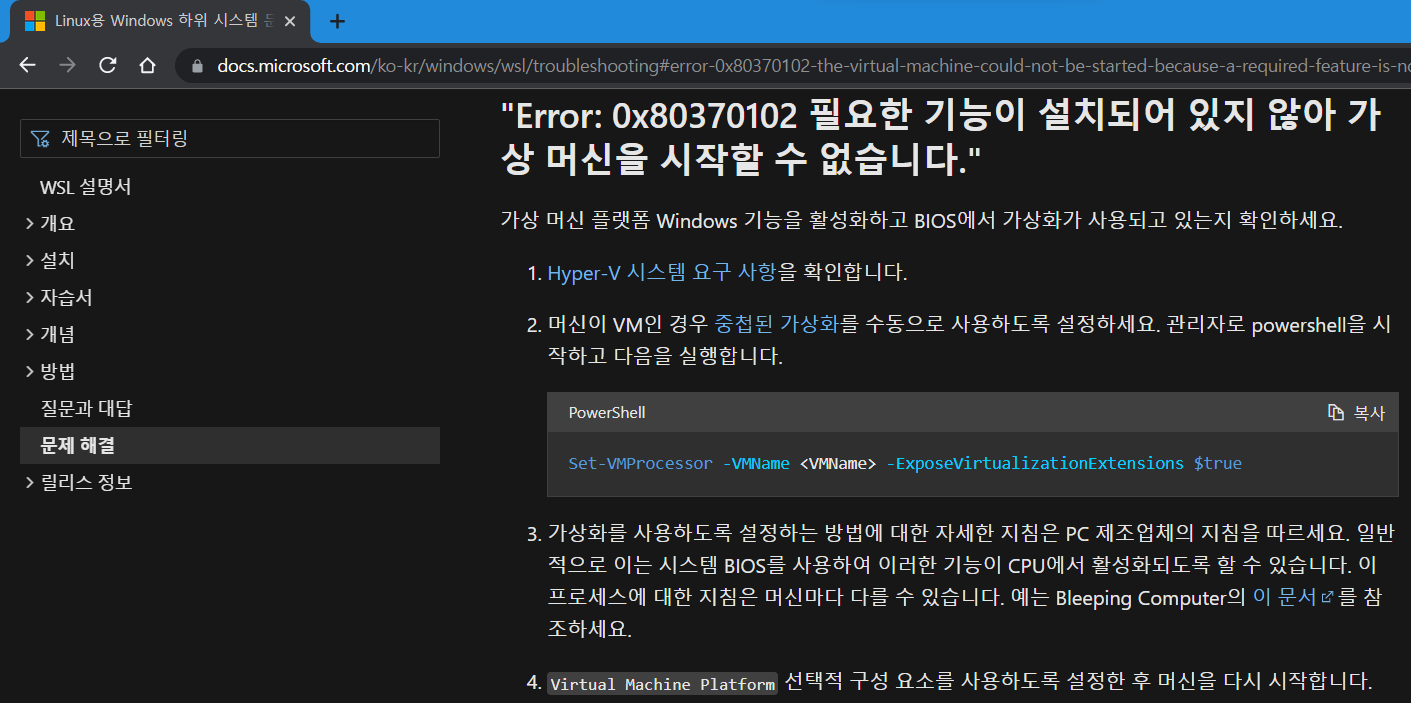
Task: Open a new browser tab
Action: (337, 21)
